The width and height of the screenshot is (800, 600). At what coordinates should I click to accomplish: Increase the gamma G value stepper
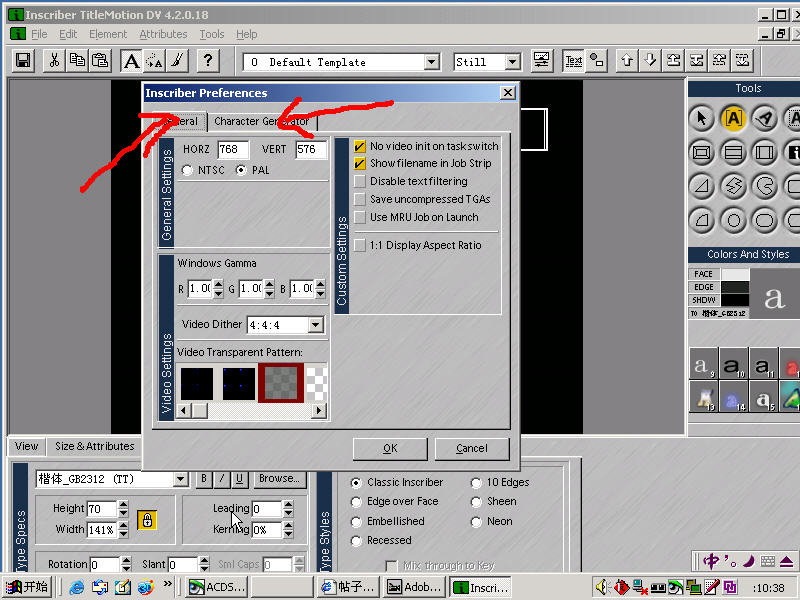pyautogui.click(x=269, y=284)
